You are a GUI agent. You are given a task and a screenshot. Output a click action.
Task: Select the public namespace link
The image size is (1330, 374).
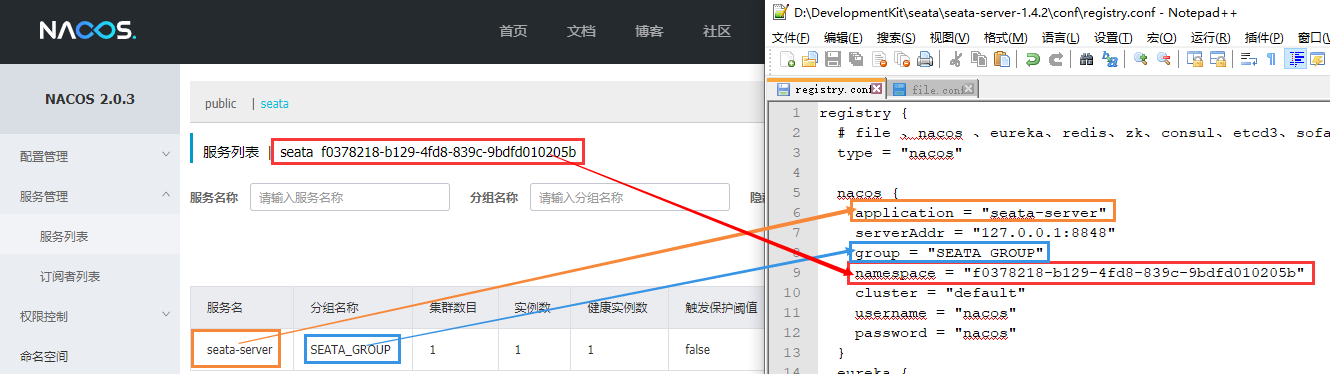coord(221,103)
